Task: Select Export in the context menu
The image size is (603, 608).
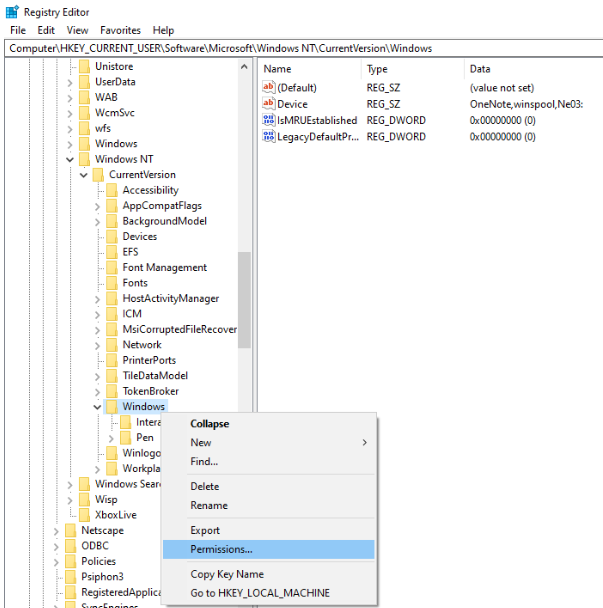Action: pos(205,530)
